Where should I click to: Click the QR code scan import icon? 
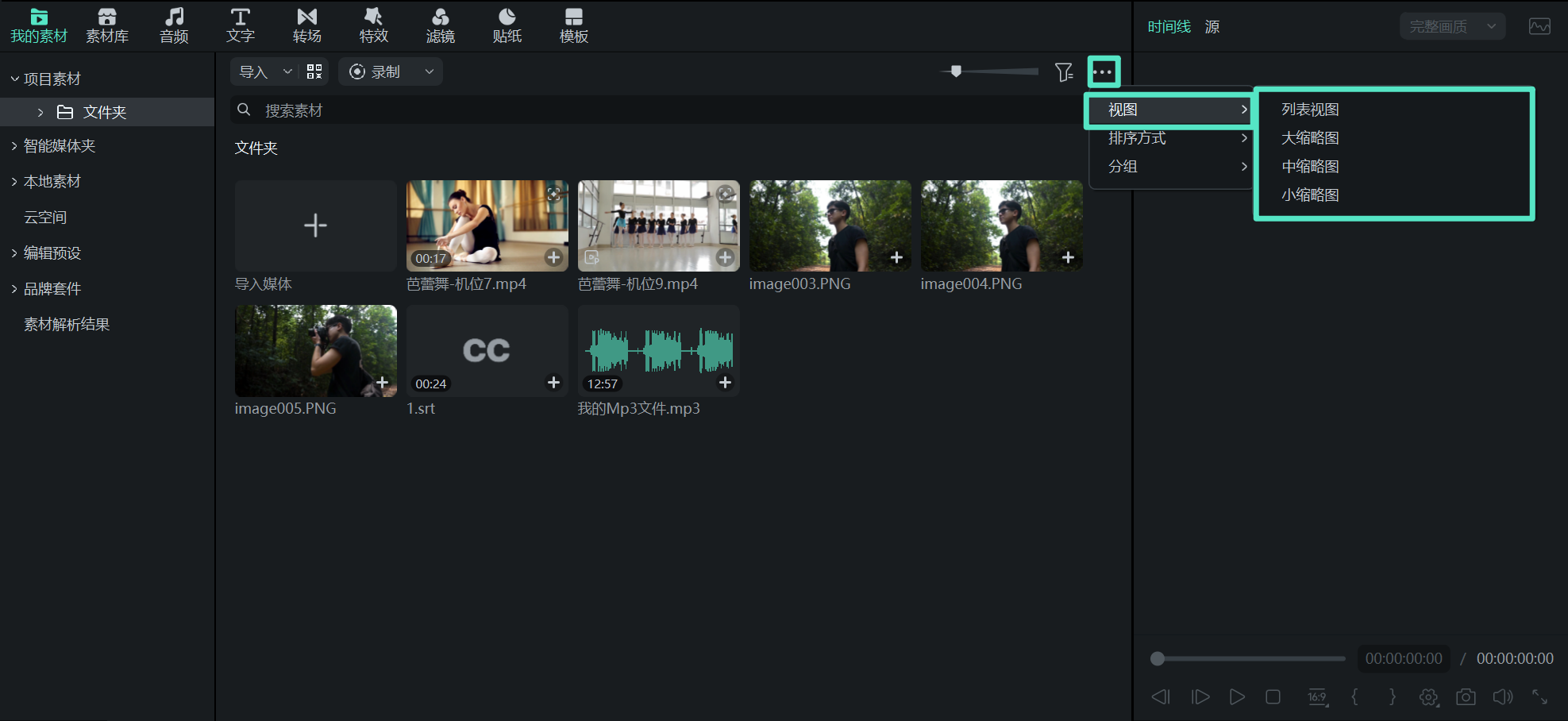314,71
